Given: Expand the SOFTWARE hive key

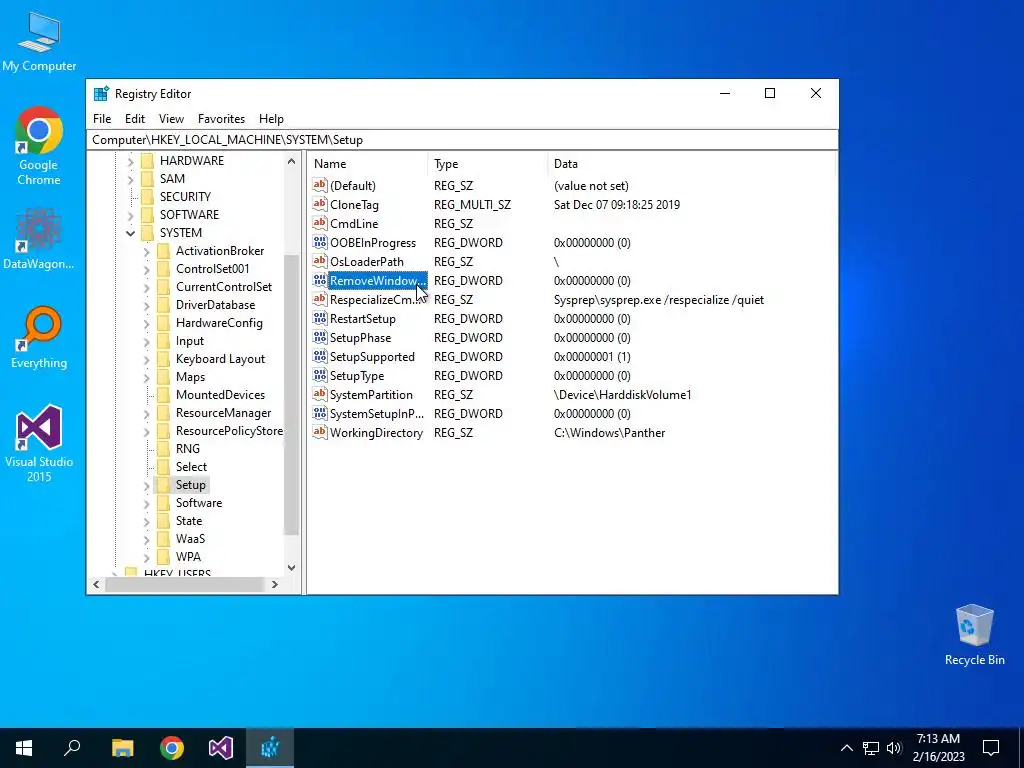Looking at the screenshot, I should tap(130, 215).
